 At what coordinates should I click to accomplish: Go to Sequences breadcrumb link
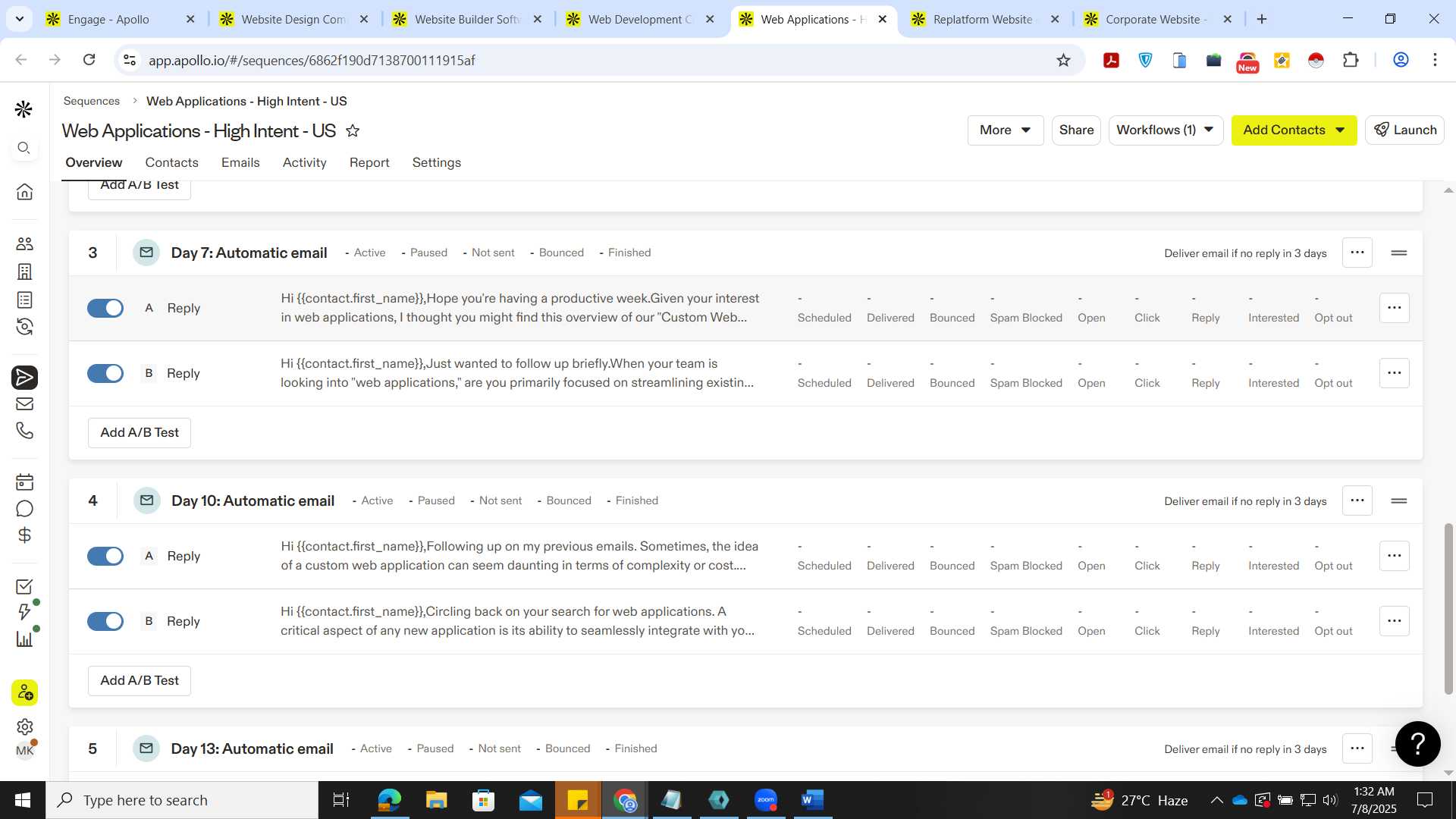tap(92, 101)
